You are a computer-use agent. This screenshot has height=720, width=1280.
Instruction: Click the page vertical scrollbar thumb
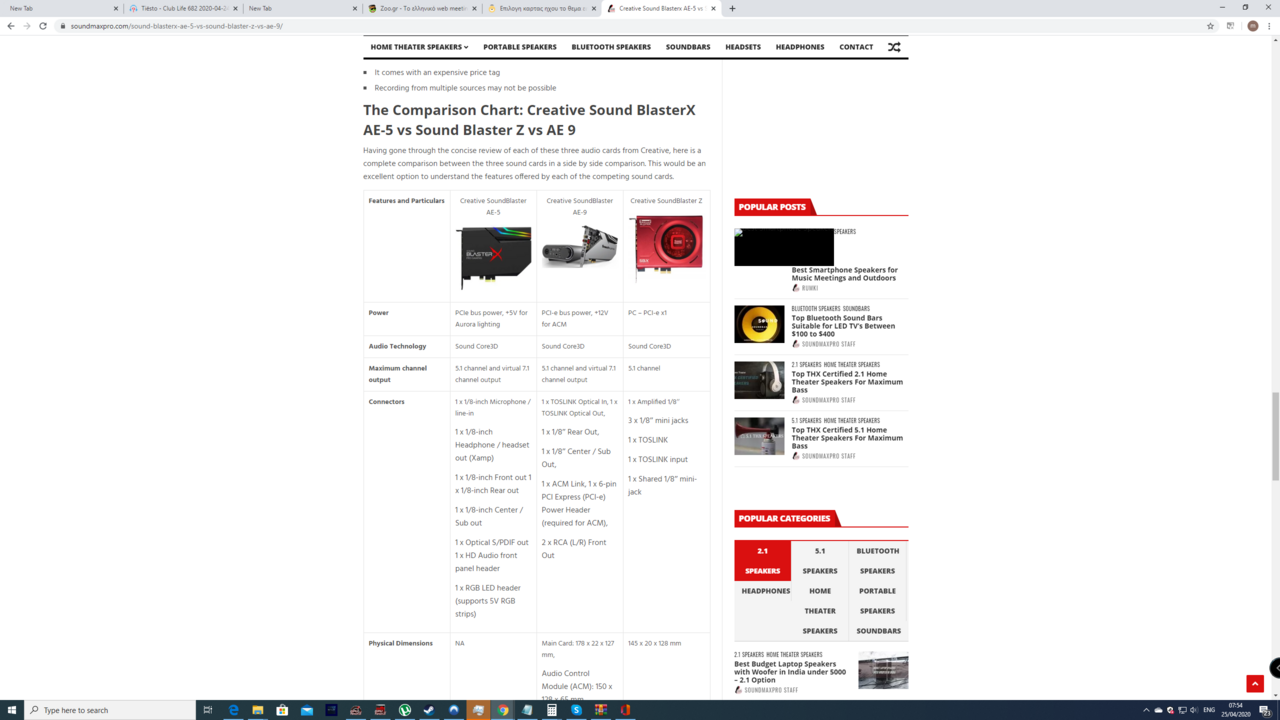[x=1275, y=436]
